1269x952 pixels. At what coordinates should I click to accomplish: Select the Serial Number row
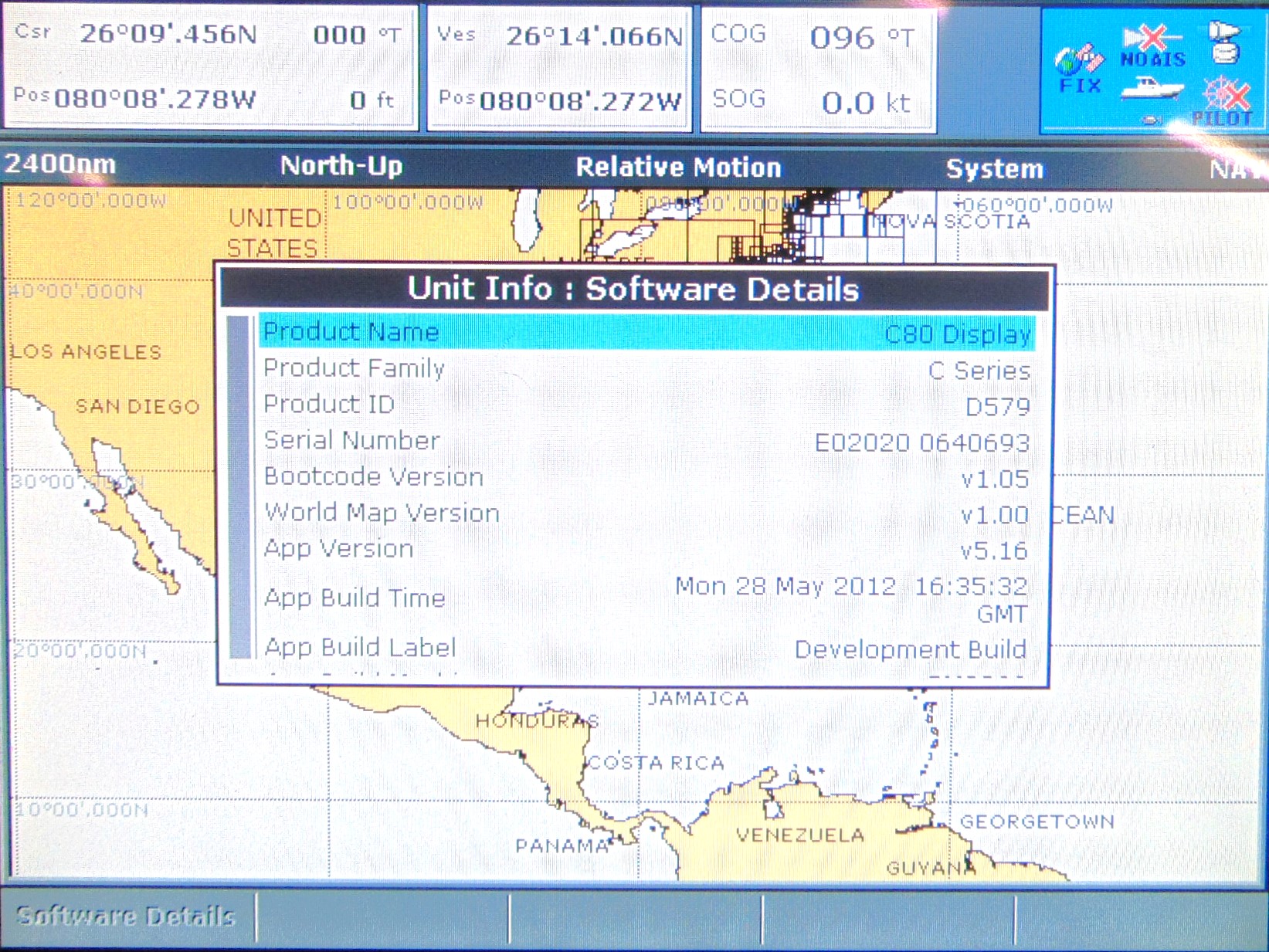646,442
